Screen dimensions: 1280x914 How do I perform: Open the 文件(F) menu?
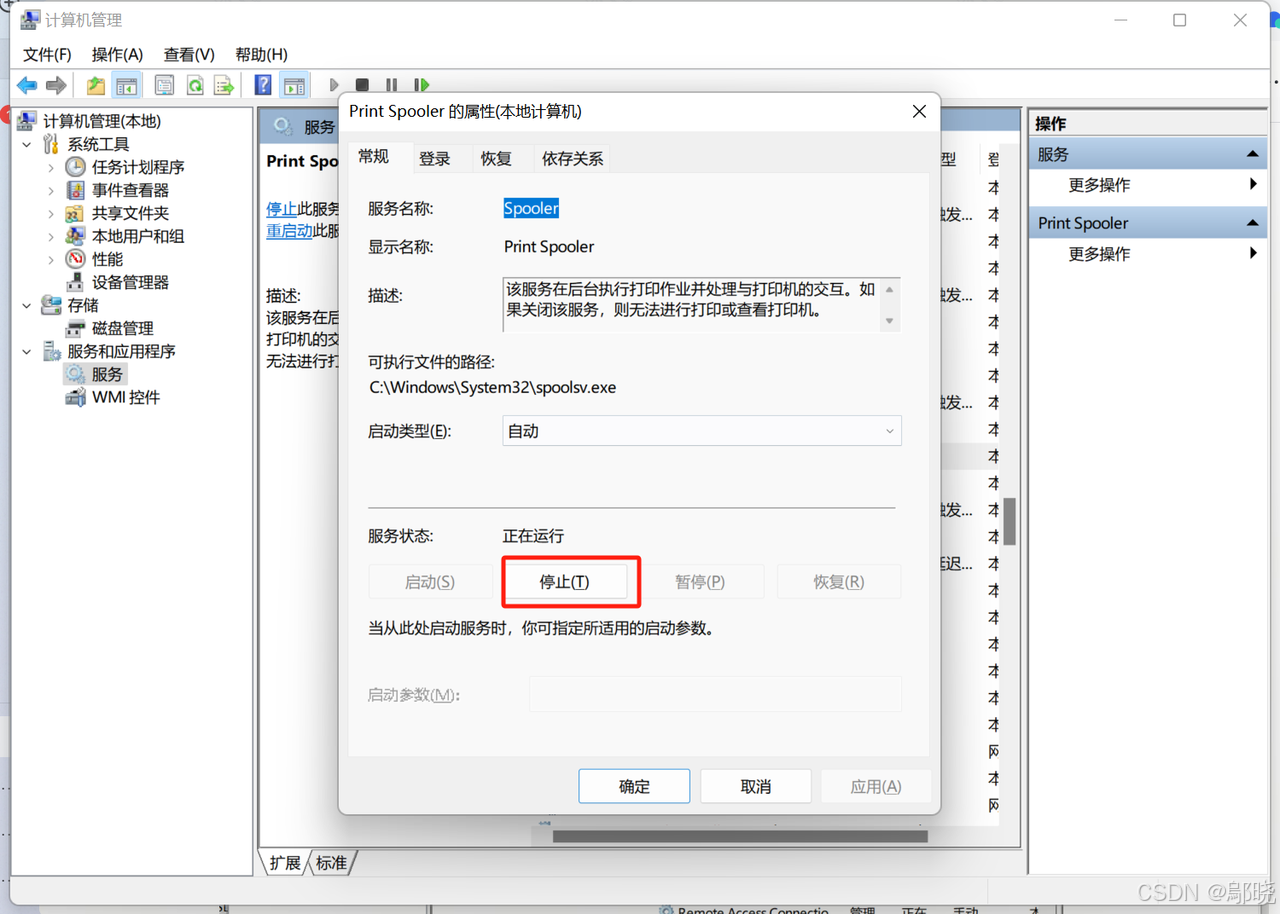[47, 54]
